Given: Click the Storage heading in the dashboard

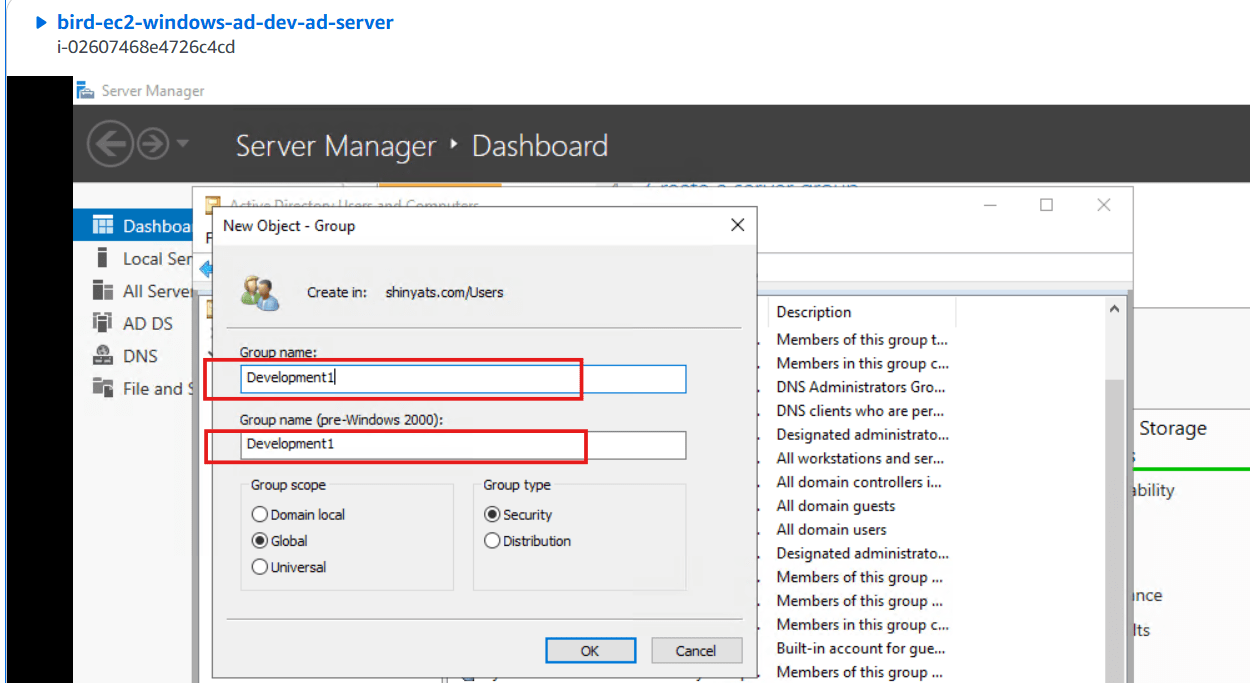Looking at the screenshot, I should coord(1173,428).
